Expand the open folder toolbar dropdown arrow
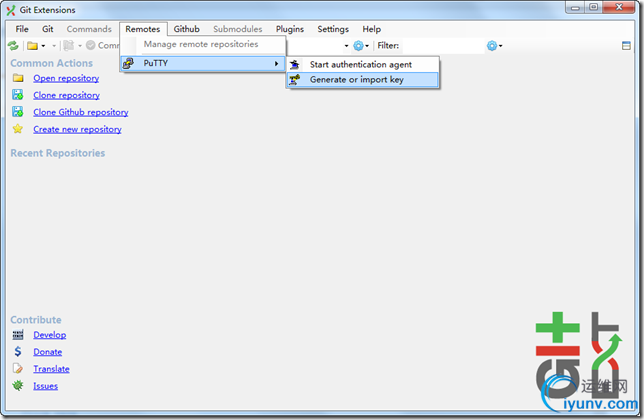The height and width of the screenshot is (420, 644). tap(43, 46)
